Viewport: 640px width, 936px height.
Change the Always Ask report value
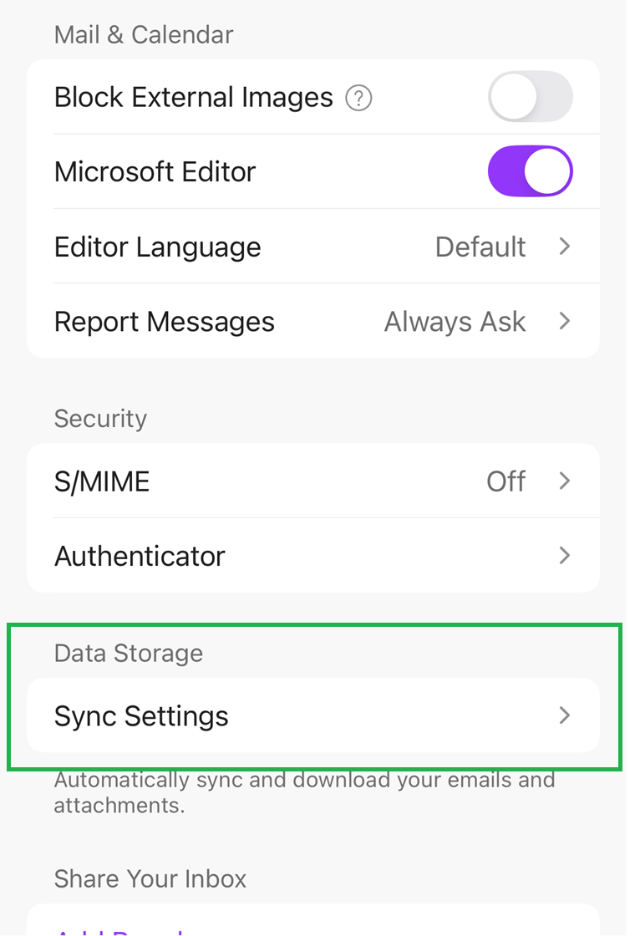click(455, 322)
